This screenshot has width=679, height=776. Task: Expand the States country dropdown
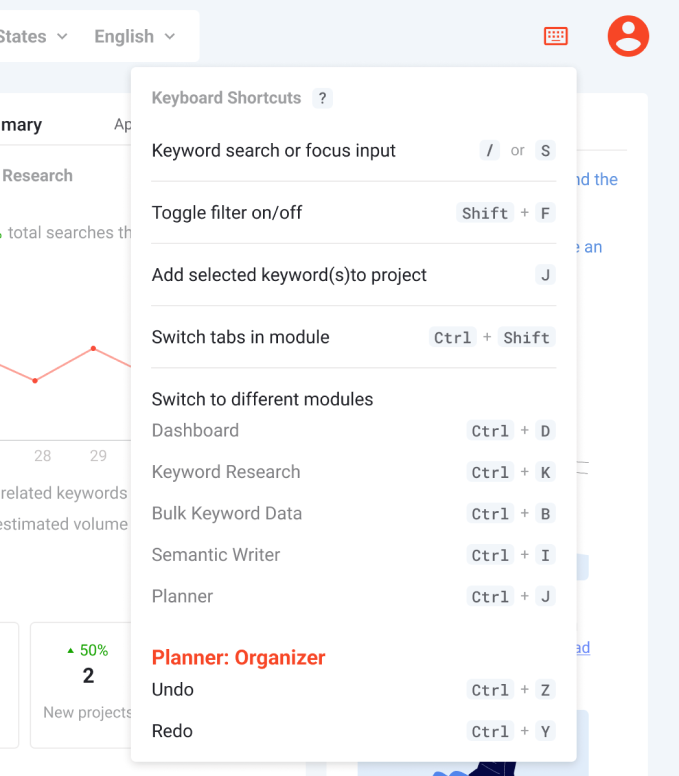(33, 37)
